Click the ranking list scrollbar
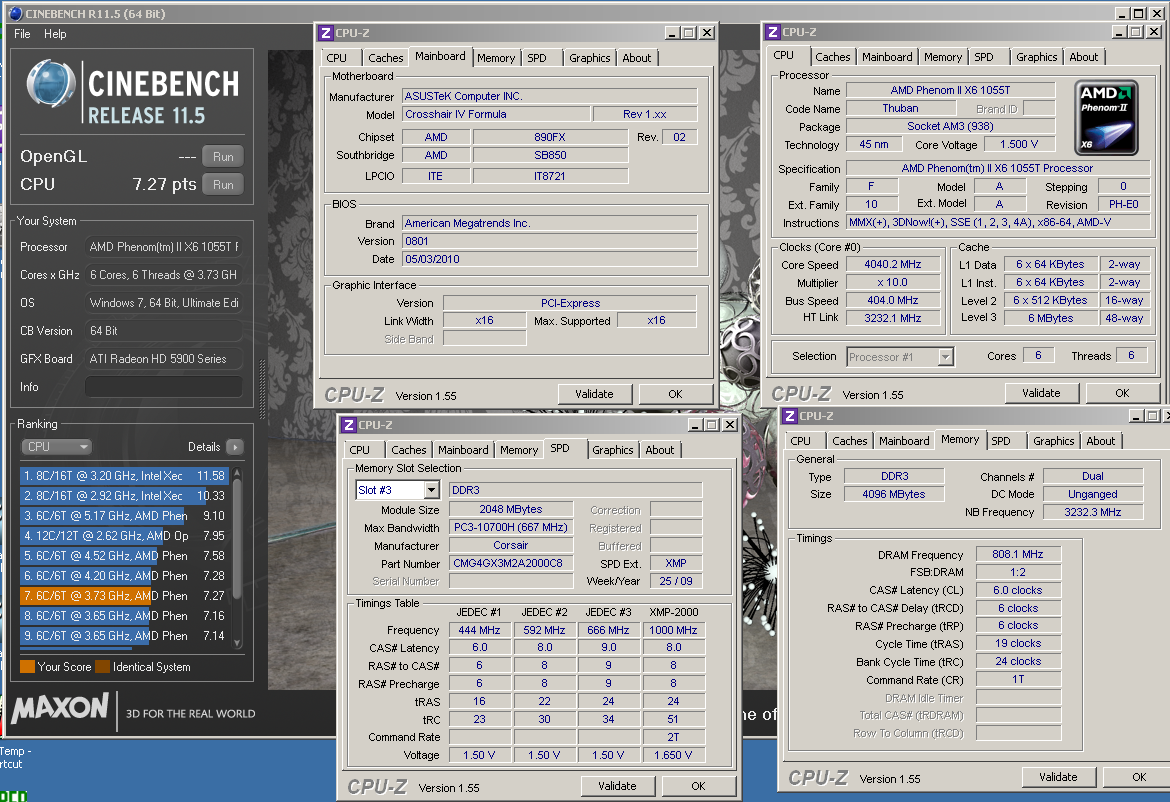The image size is (1170, 802). pos(237,539)
